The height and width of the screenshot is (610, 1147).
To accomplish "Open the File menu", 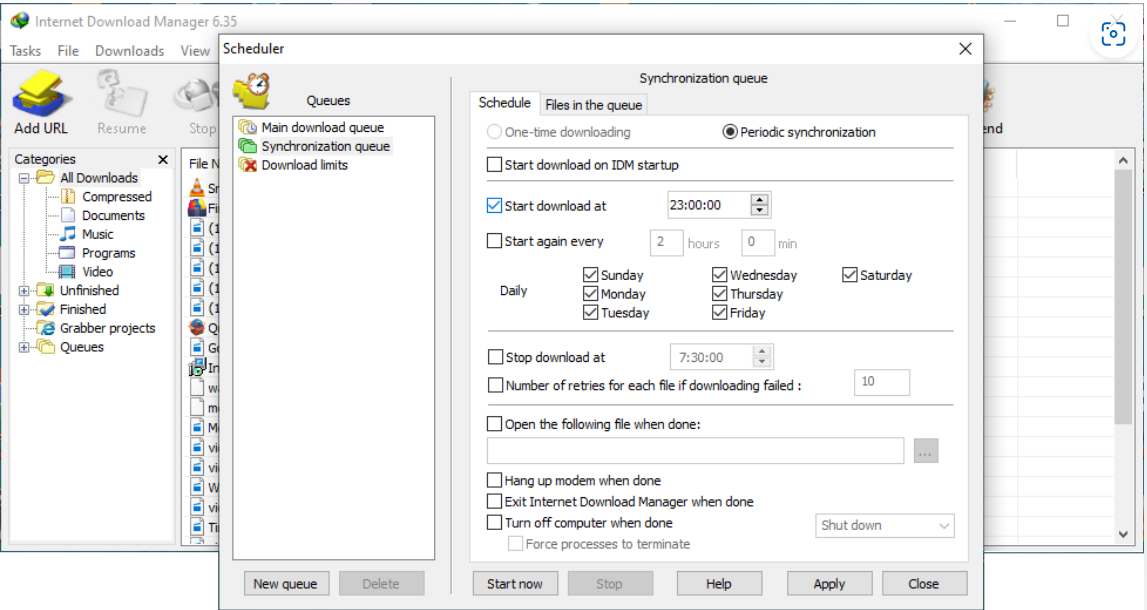I will pyautogui.click(x=68, y=50).
